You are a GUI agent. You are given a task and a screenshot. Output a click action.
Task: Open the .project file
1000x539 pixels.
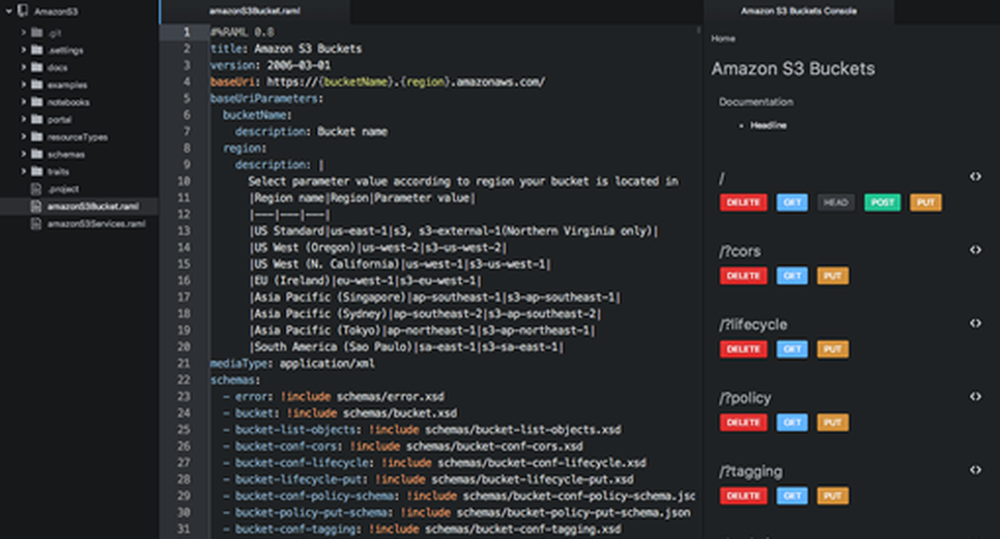point(63,189)
